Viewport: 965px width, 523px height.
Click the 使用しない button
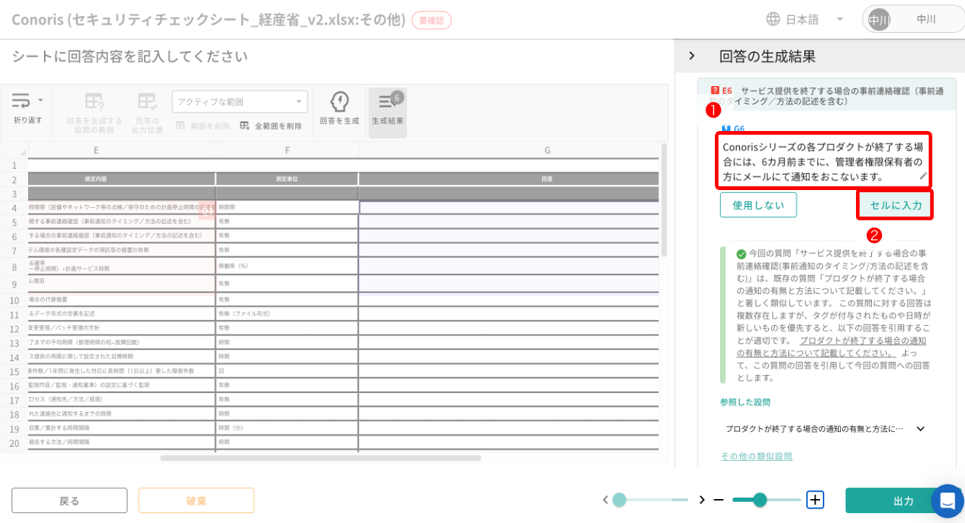(757, 205)
